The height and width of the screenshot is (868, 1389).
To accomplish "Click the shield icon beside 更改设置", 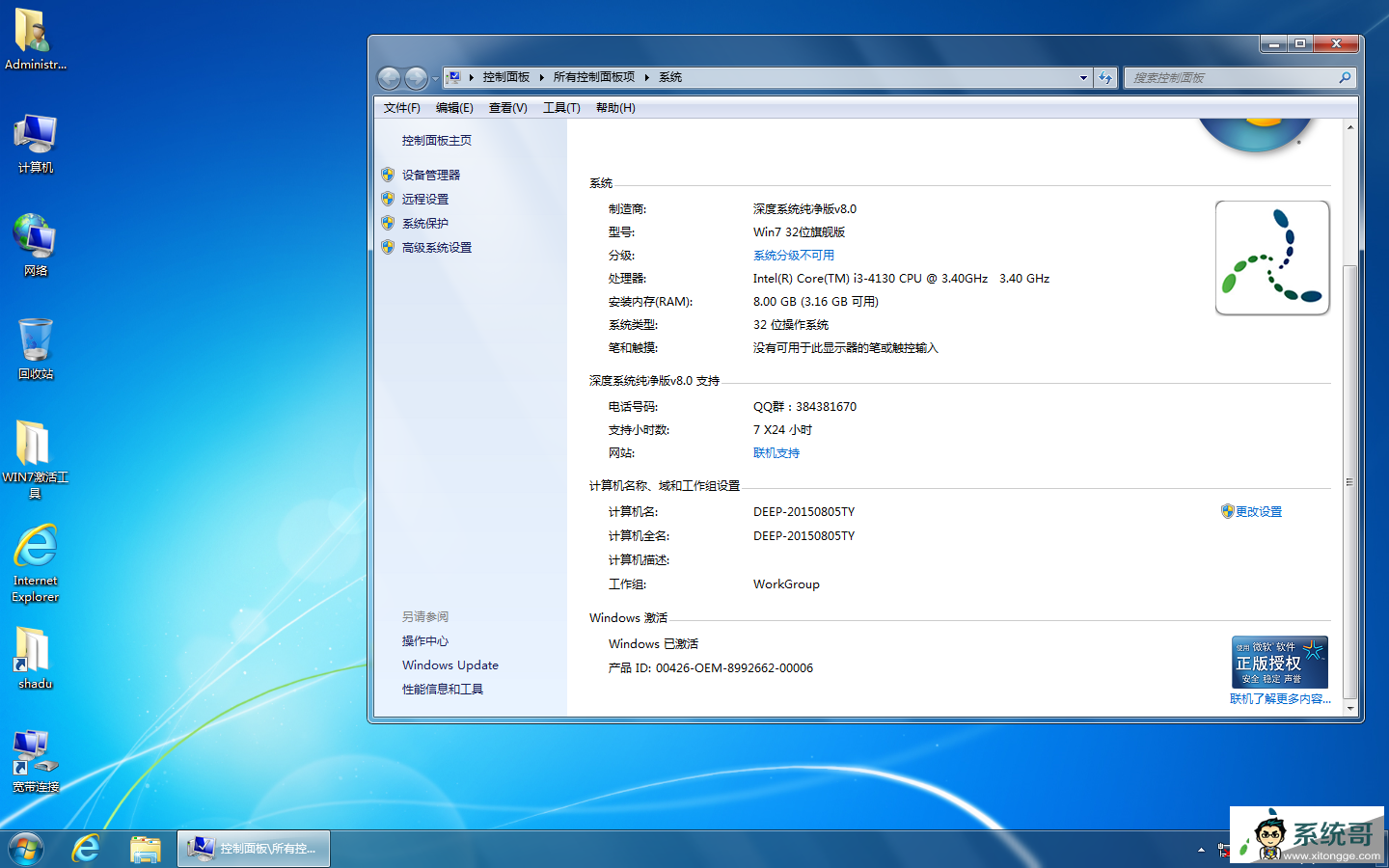I will 1227,511.
